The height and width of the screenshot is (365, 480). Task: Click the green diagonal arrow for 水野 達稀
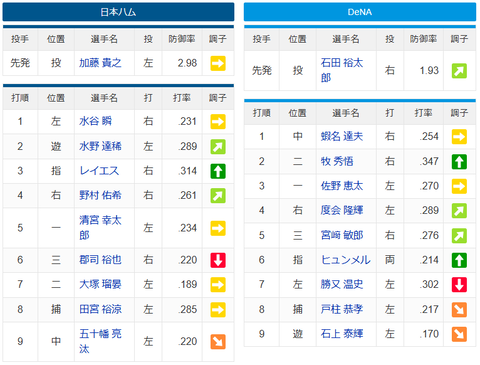(x=218, y=147)
